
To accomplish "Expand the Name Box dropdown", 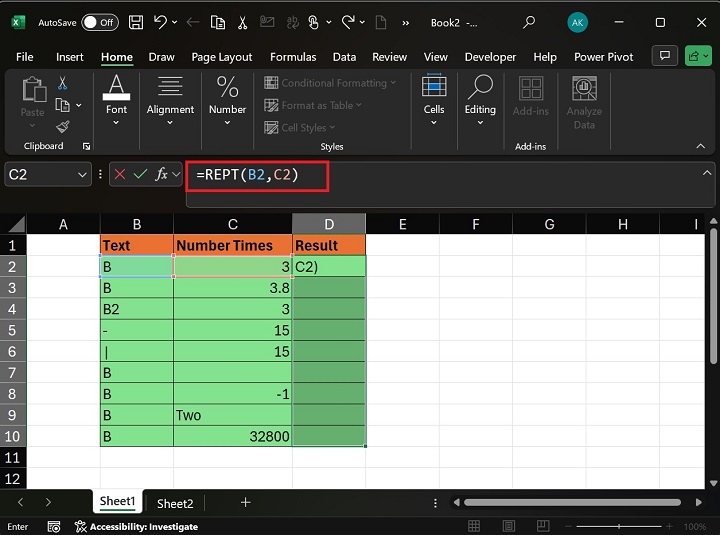I will (x=82, y=175).
